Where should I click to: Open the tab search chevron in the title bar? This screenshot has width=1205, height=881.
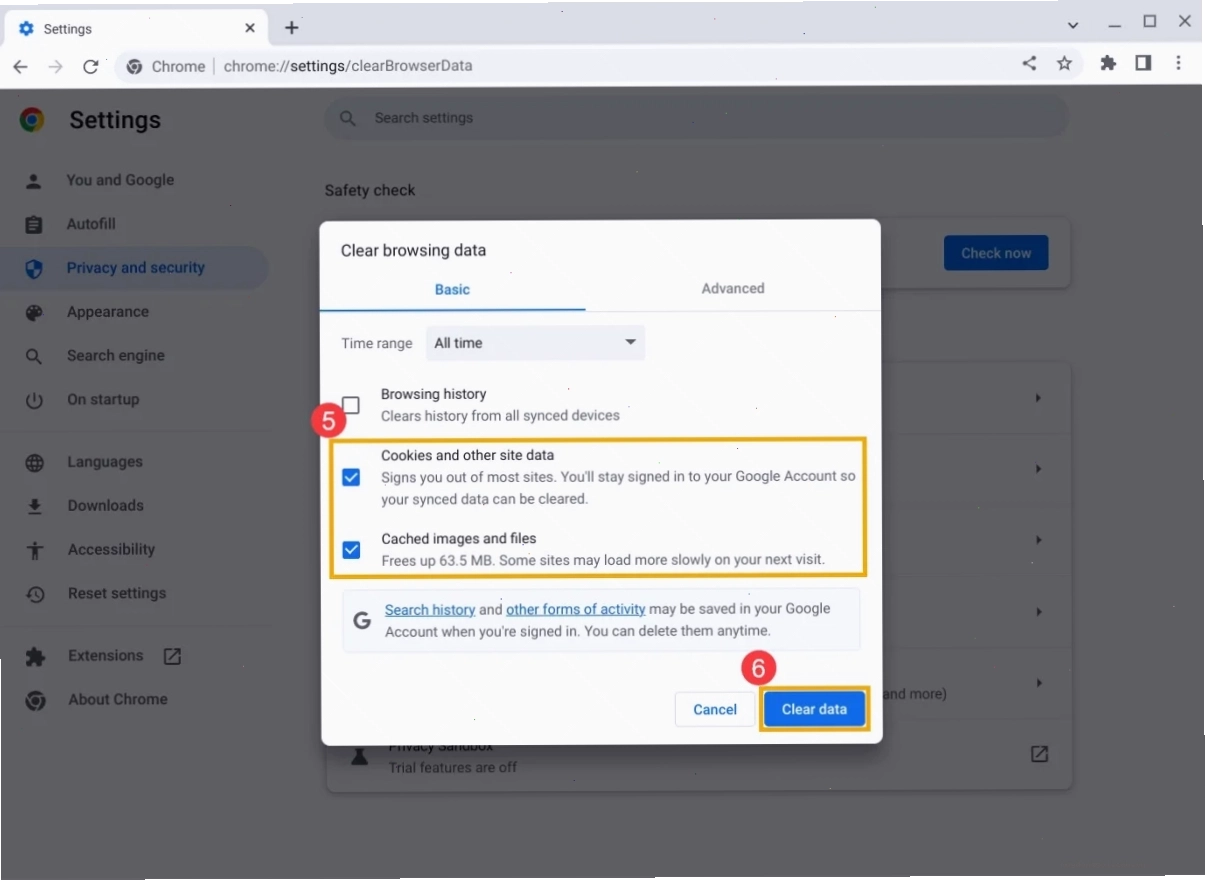(x=1073, y=25)
